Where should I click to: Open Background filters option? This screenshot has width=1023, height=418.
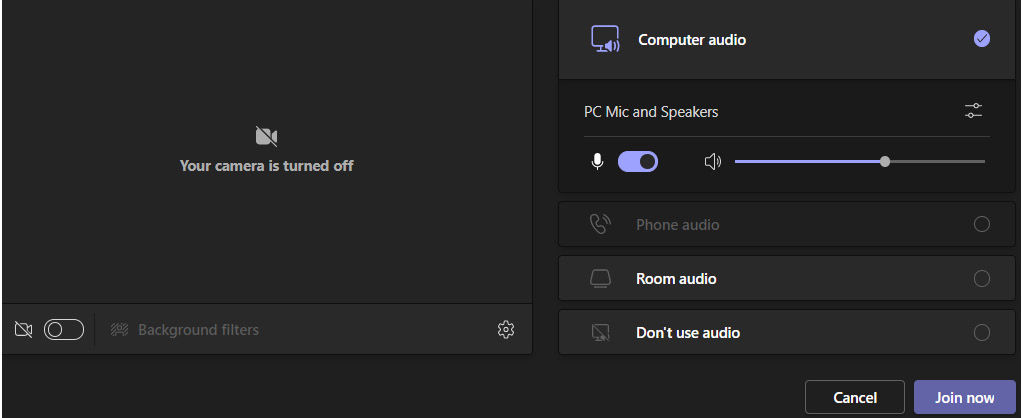pos(184,330)
